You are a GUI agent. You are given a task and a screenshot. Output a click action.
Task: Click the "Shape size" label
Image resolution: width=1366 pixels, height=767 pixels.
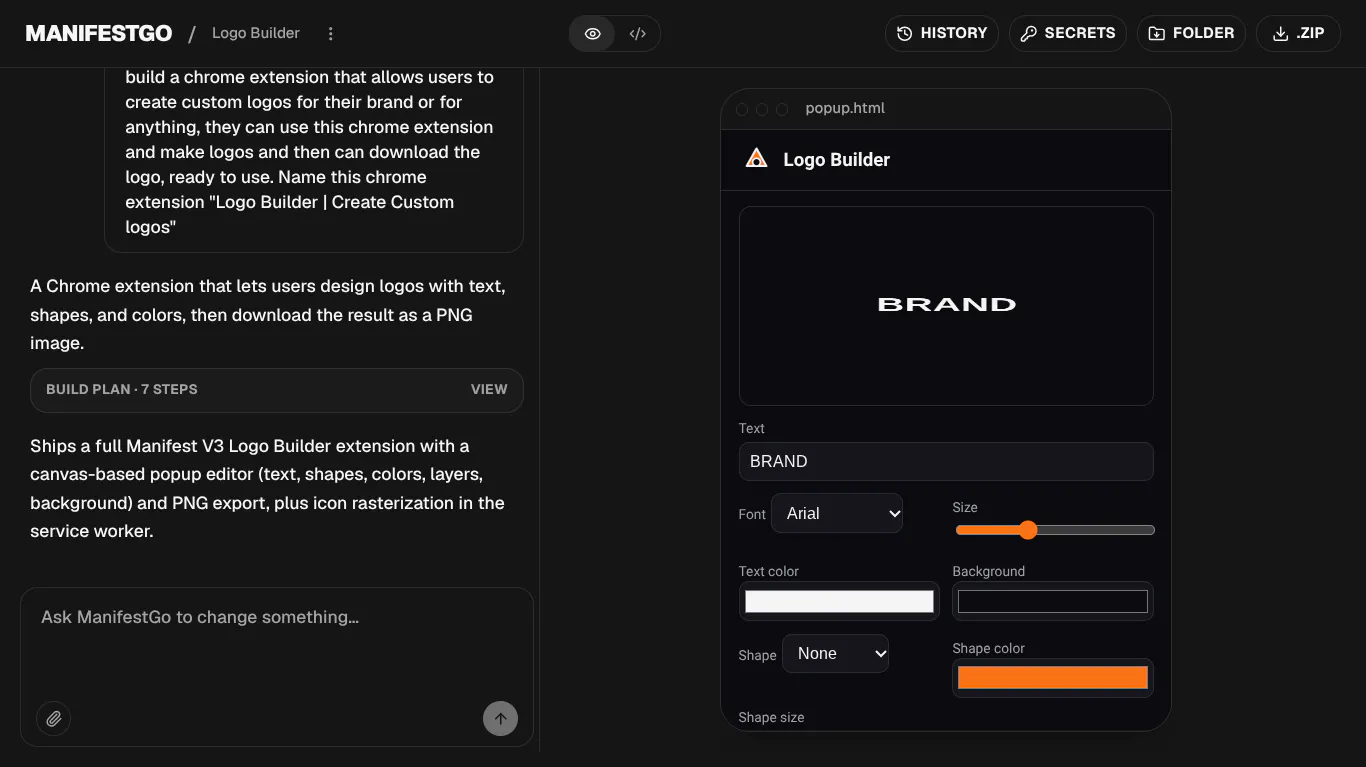click(771, 717)
